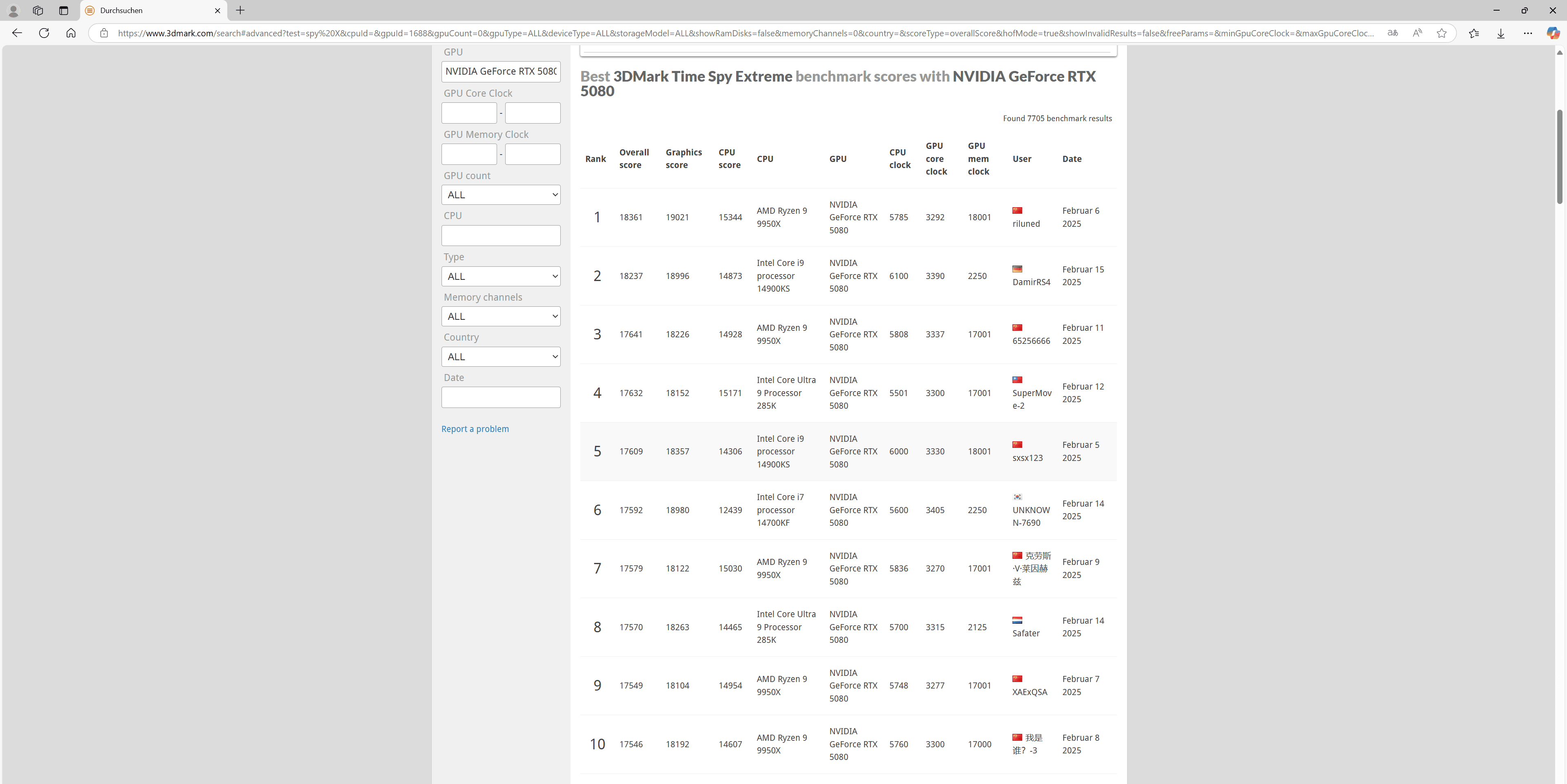Open a new tab with plus button
The height and width of the screenshot is (784, 1567).
pyautogui.click(x=240, y=10)
